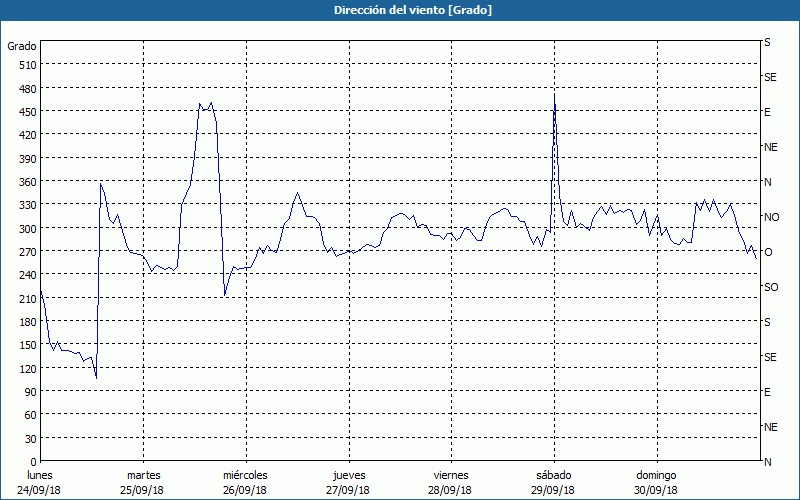Select the date 24/09/18

point(39,490)
